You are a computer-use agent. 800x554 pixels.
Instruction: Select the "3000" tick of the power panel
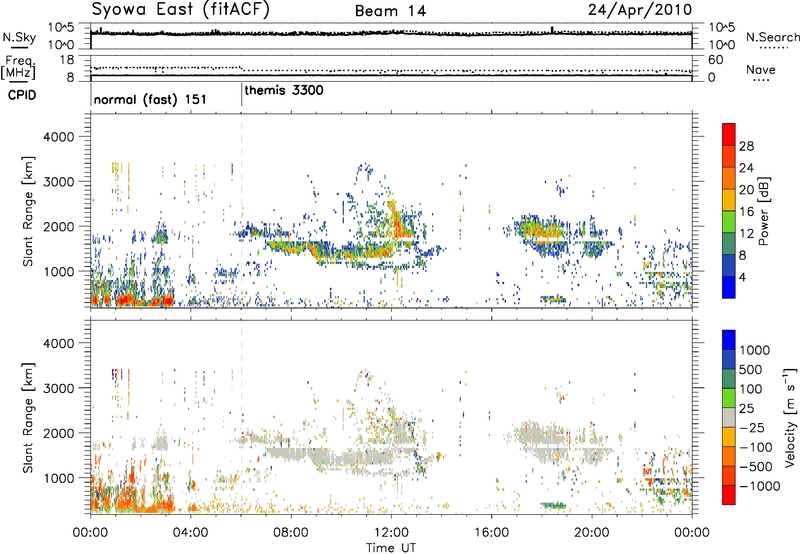58,182
